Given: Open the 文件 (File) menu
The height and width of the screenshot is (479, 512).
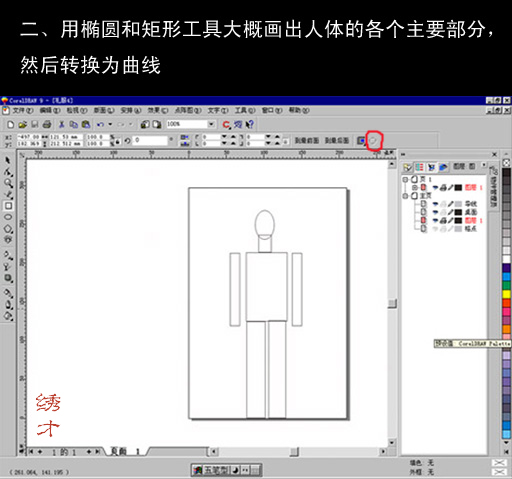Looking at the screenshot, I should coord(23,110).
